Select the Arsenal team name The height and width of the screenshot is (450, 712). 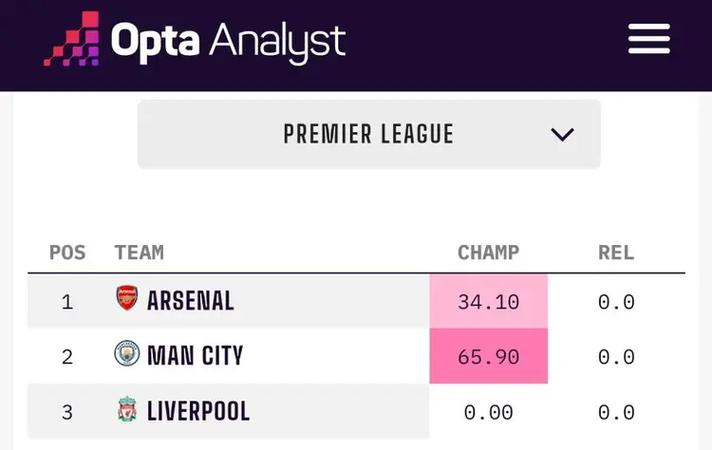tap(190, 301)
